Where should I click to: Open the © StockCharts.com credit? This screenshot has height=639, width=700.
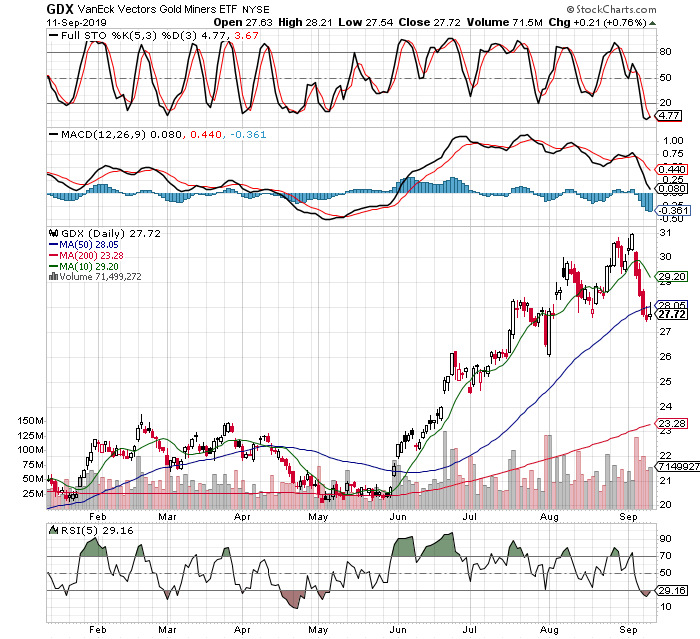coord(611,9)
